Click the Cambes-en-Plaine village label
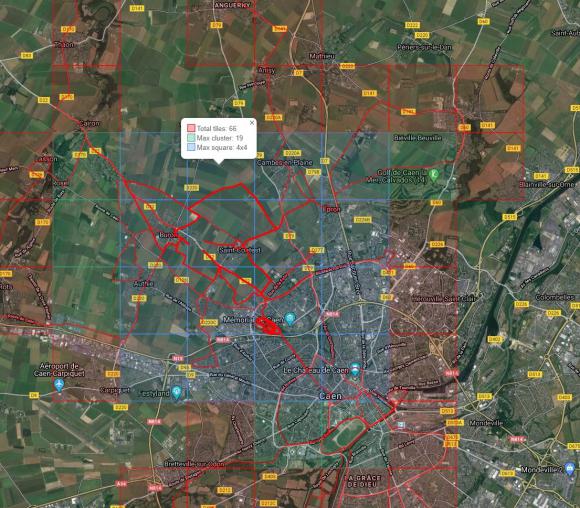The width and height of the screenshot is (580, 508). (x=284, y=162)
